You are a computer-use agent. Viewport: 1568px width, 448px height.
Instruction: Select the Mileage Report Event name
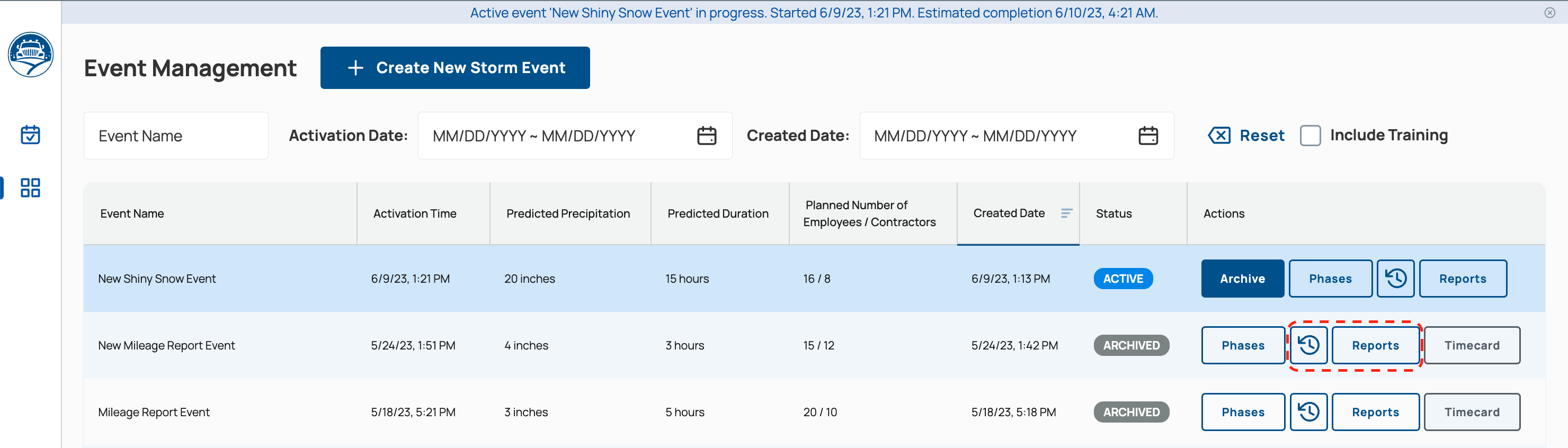pyautogui.click(x=154, y=412)
